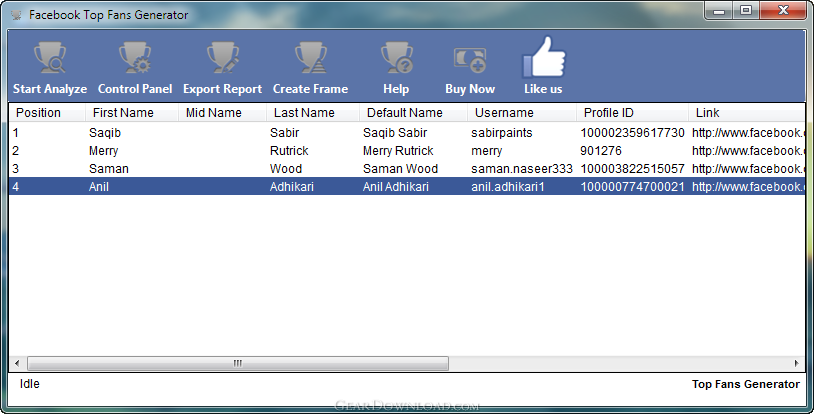This screenshot has height=414, width=814.
Task: Click default name Saman Wood
Action: click(x=400, y=169)
